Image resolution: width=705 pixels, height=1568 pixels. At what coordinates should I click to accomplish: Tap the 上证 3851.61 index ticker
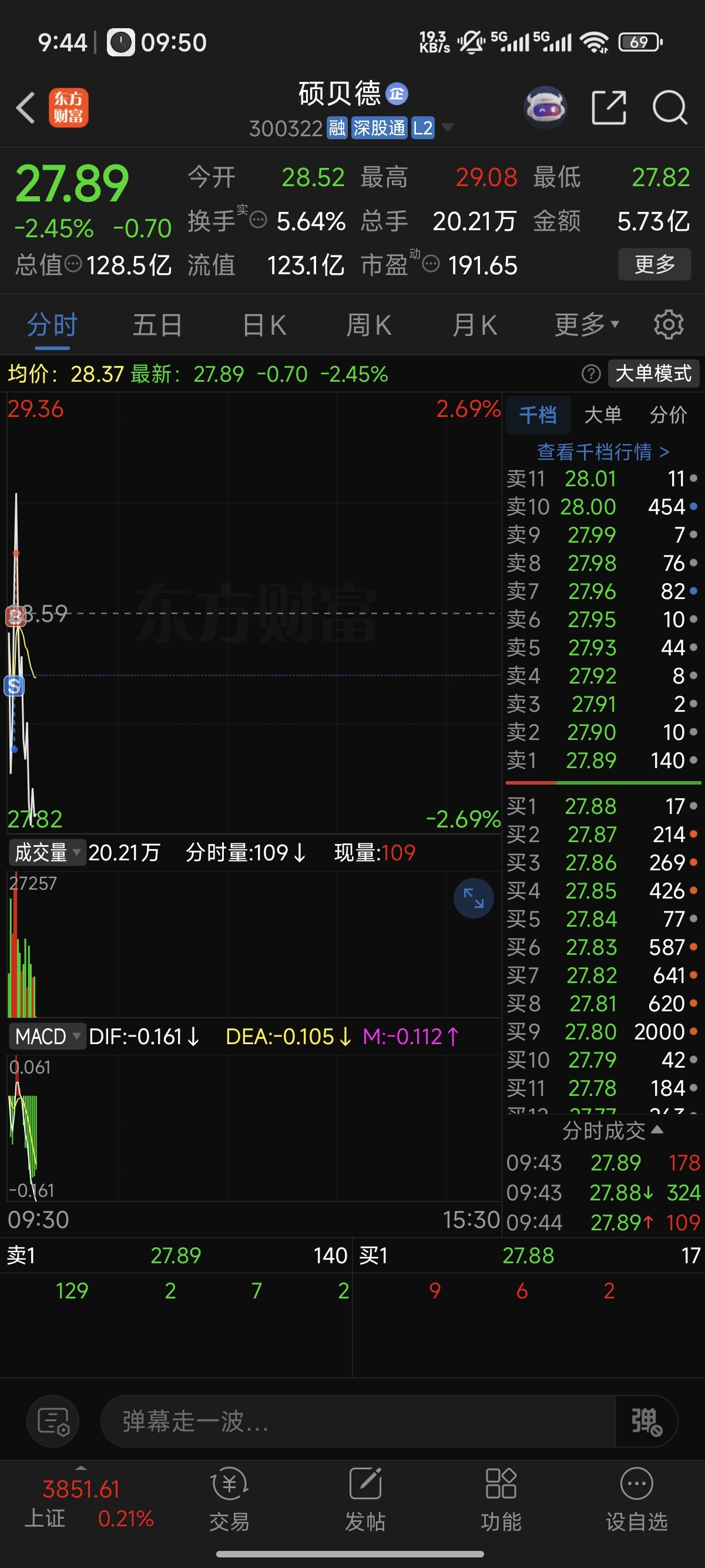89,1503
